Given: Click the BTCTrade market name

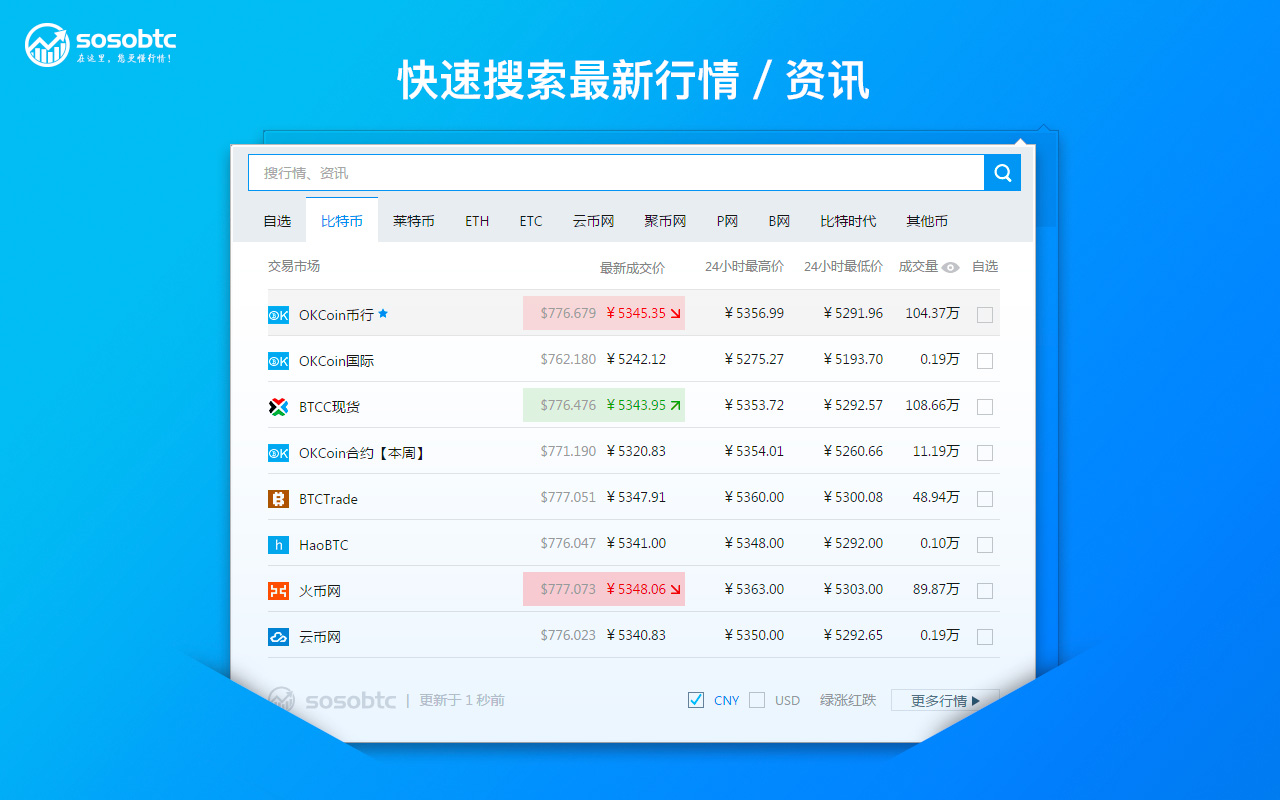Looking at the screenshot, I should [x=328, y=499].
